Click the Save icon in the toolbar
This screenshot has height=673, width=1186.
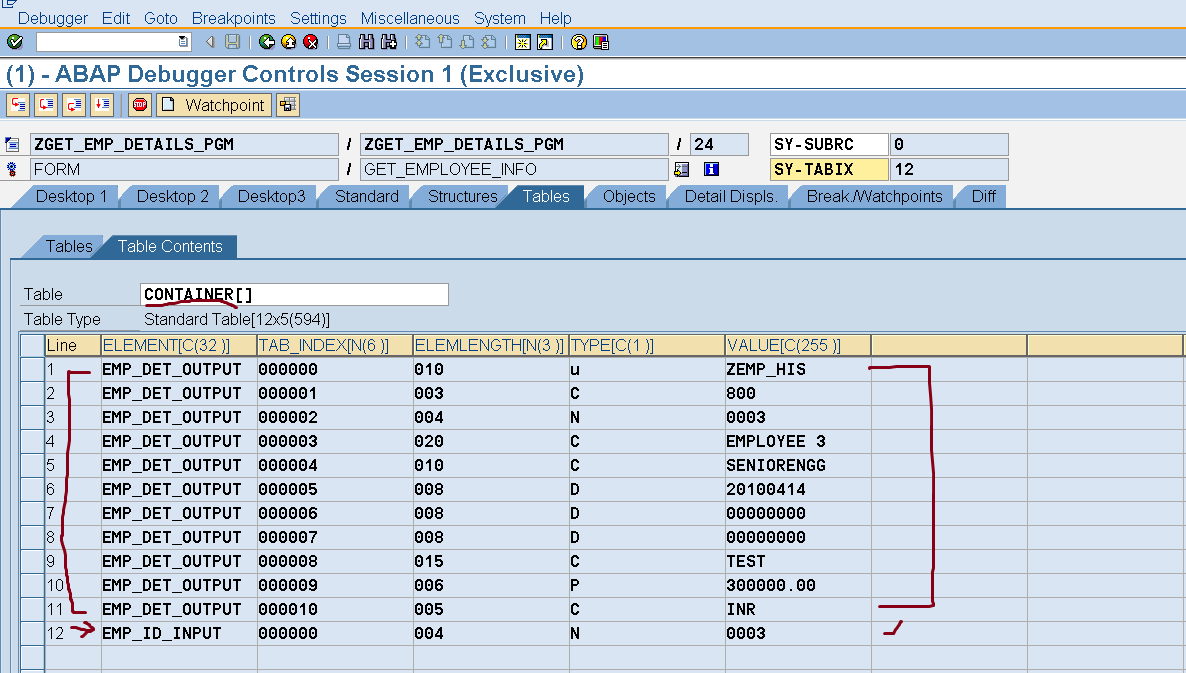click(x=231, y=42)
